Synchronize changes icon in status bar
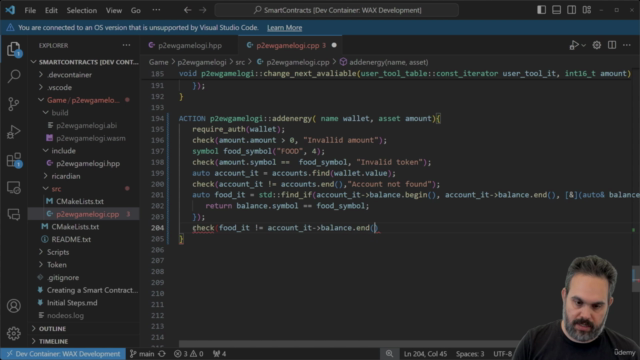 162,354
